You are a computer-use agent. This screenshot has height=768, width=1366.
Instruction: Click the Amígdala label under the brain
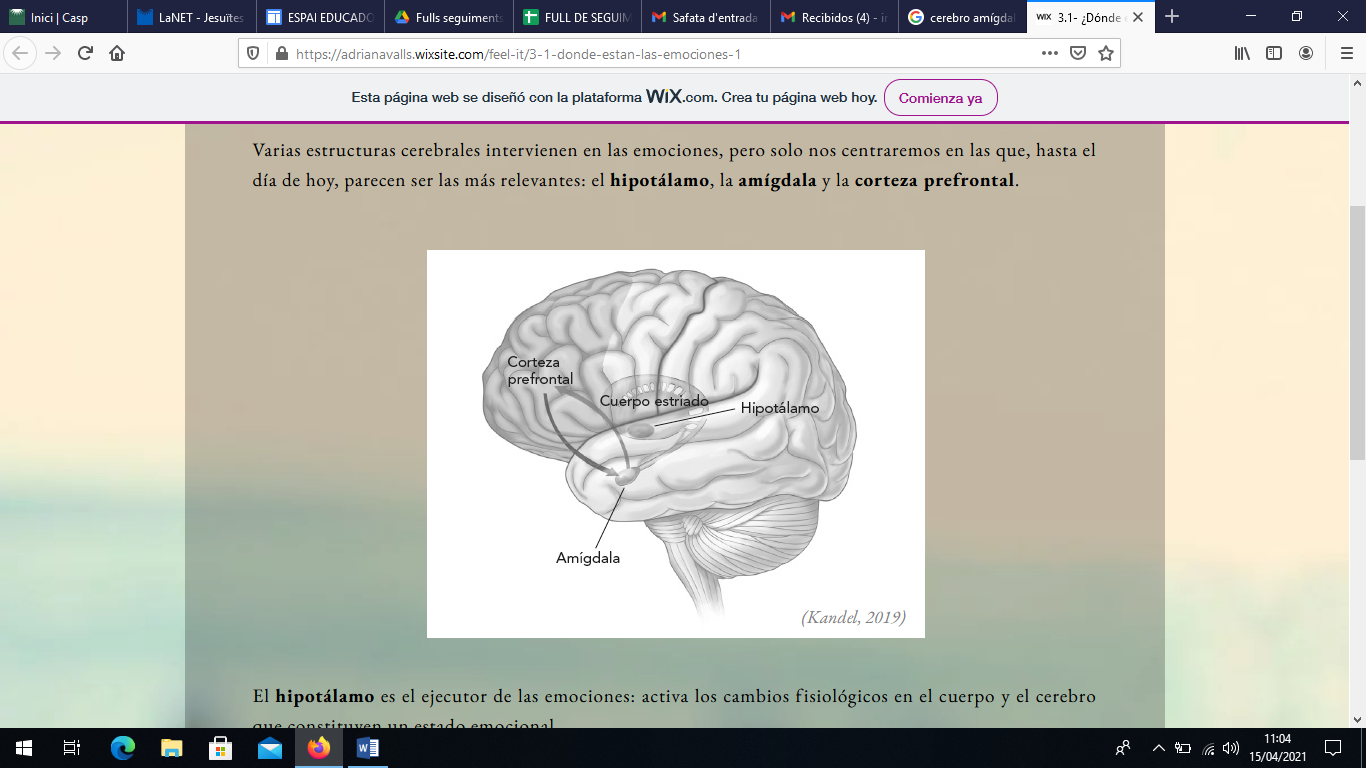click(x=588, y=558)
